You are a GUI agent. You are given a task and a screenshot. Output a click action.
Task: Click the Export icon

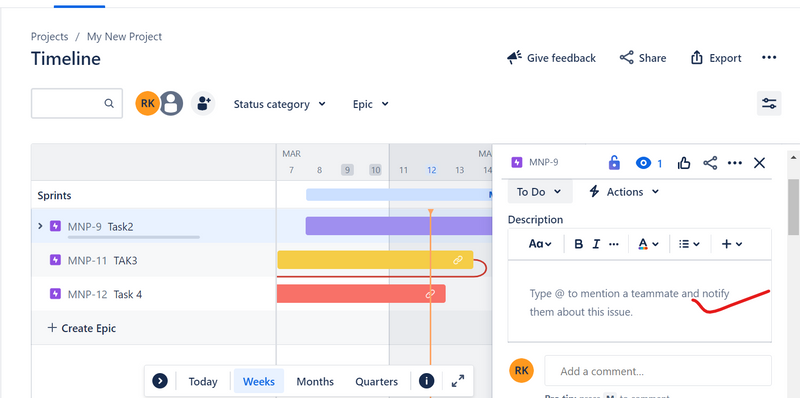point(696,58)
